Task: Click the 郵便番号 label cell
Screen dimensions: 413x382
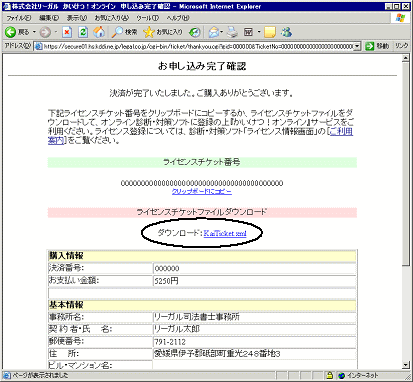Action: pos(100,341)
